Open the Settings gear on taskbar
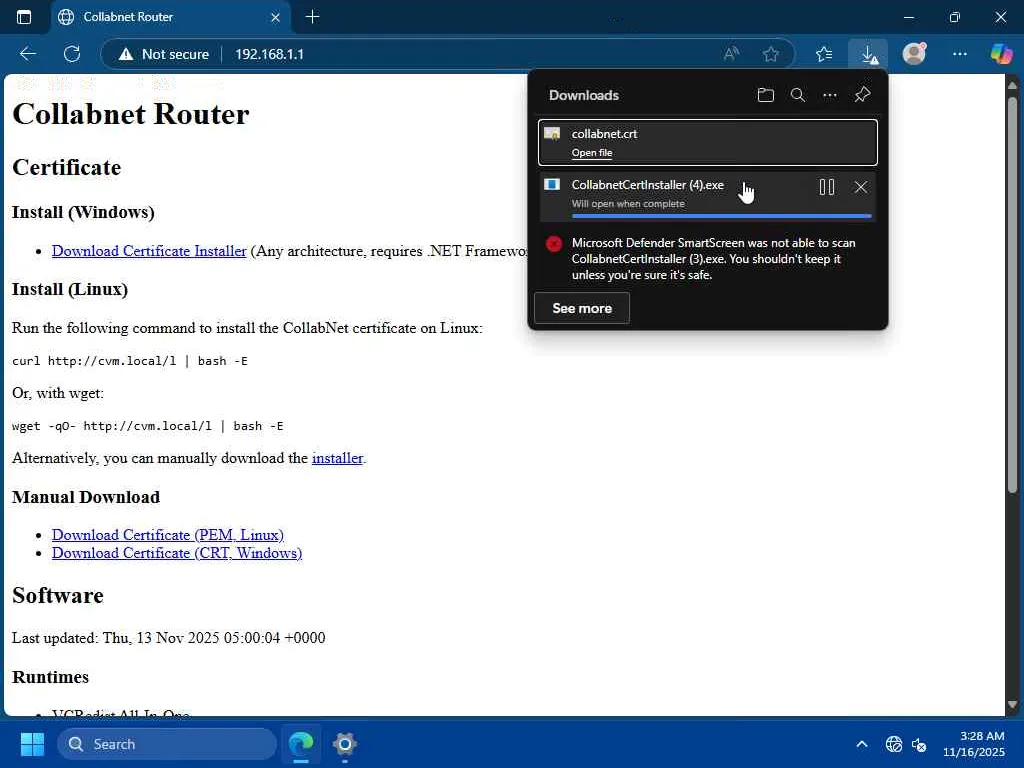1024x768 pixels. click(344, 744)
